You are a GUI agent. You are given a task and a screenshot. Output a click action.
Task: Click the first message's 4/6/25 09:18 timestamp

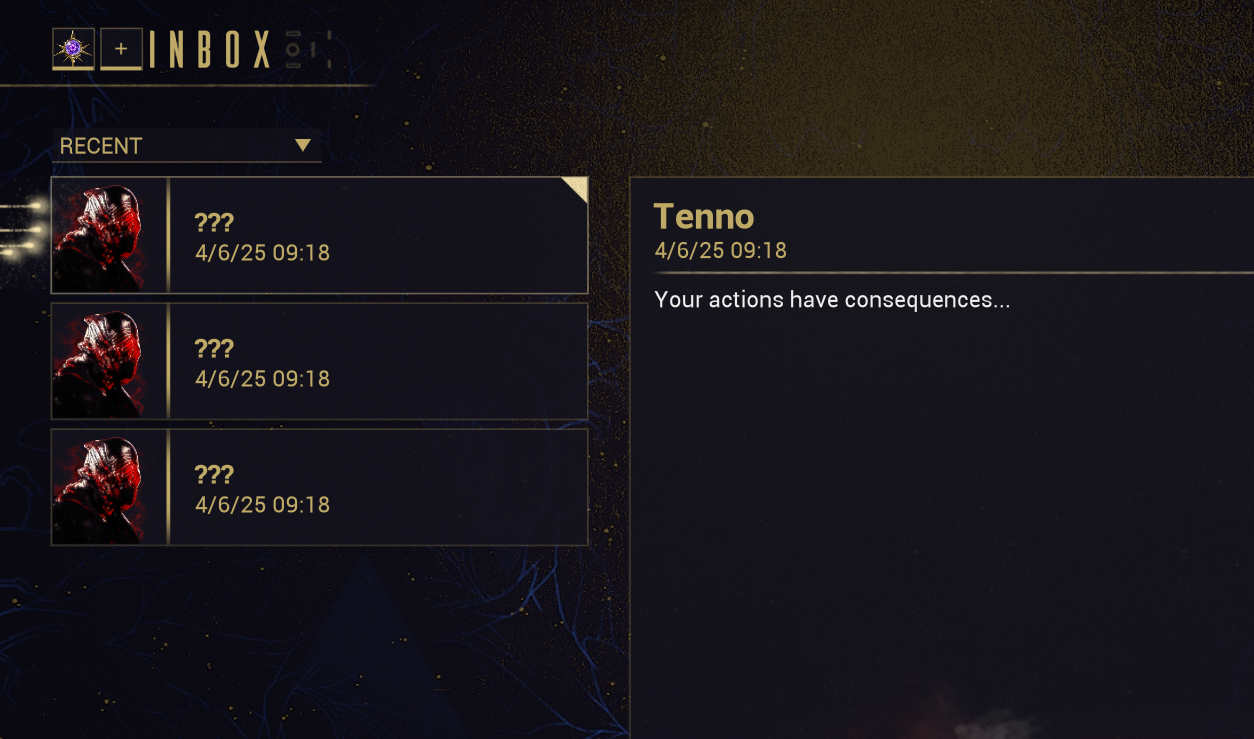click(x=262, y=253)
